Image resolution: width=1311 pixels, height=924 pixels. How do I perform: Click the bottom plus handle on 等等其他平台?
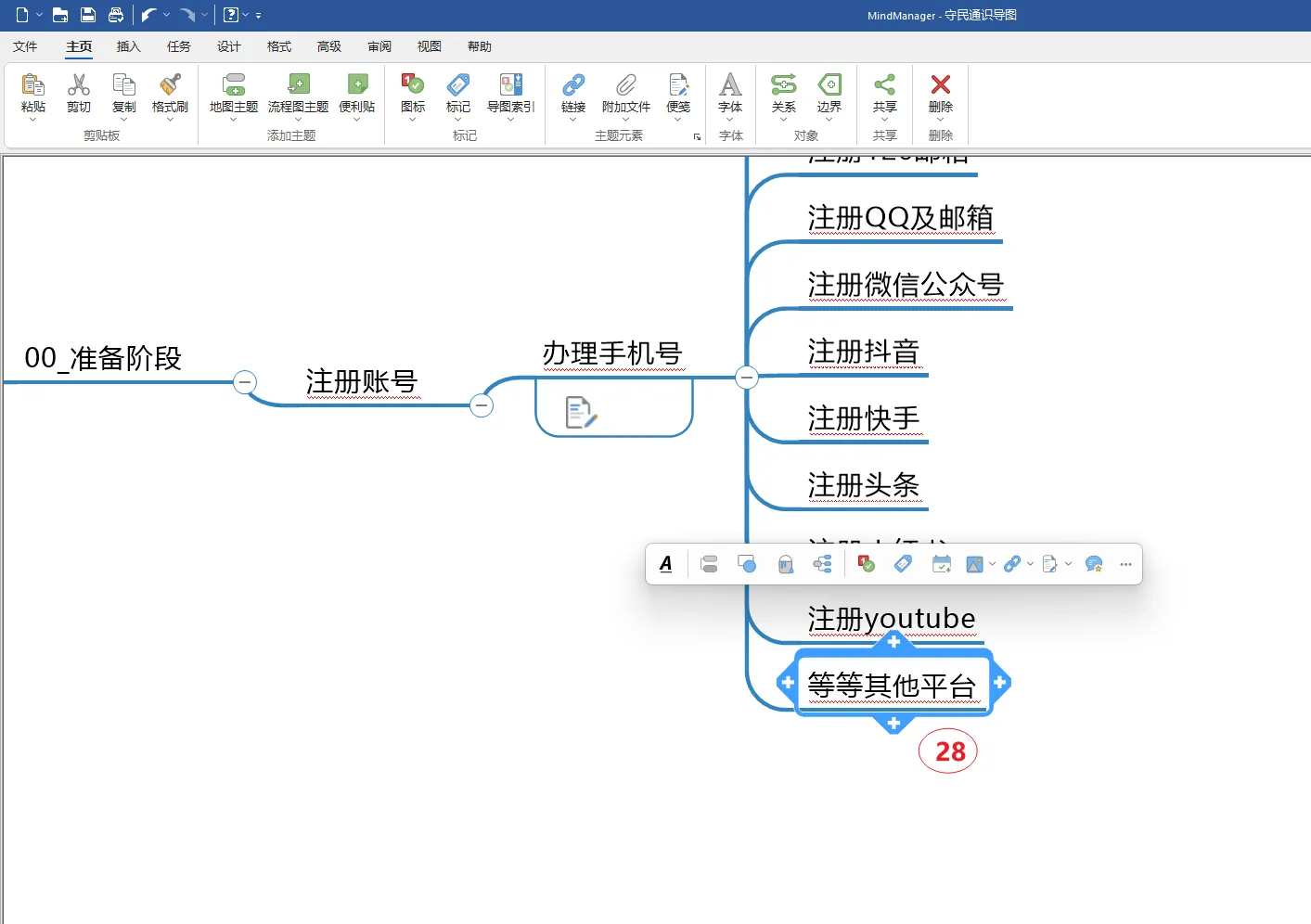coord(893,723)
